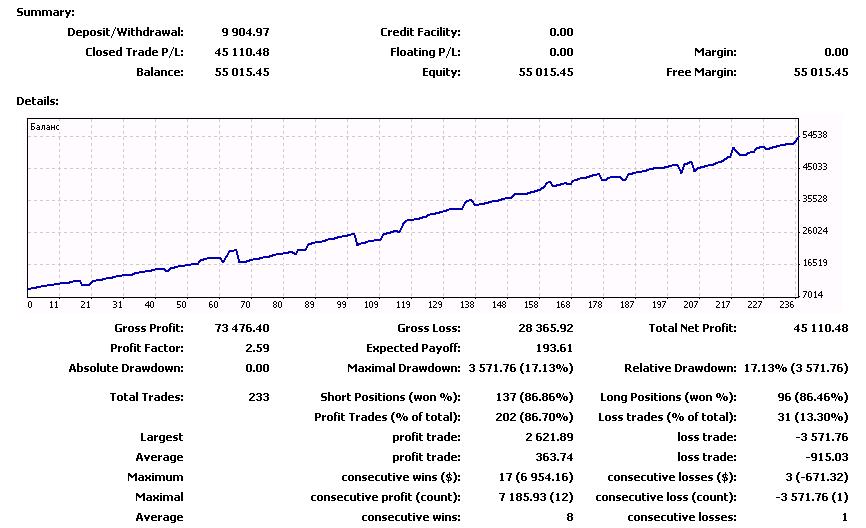Click the Margin label
The height and width of the screenshot is (528, 866).
pyautogui.click(x=715, y=52)
